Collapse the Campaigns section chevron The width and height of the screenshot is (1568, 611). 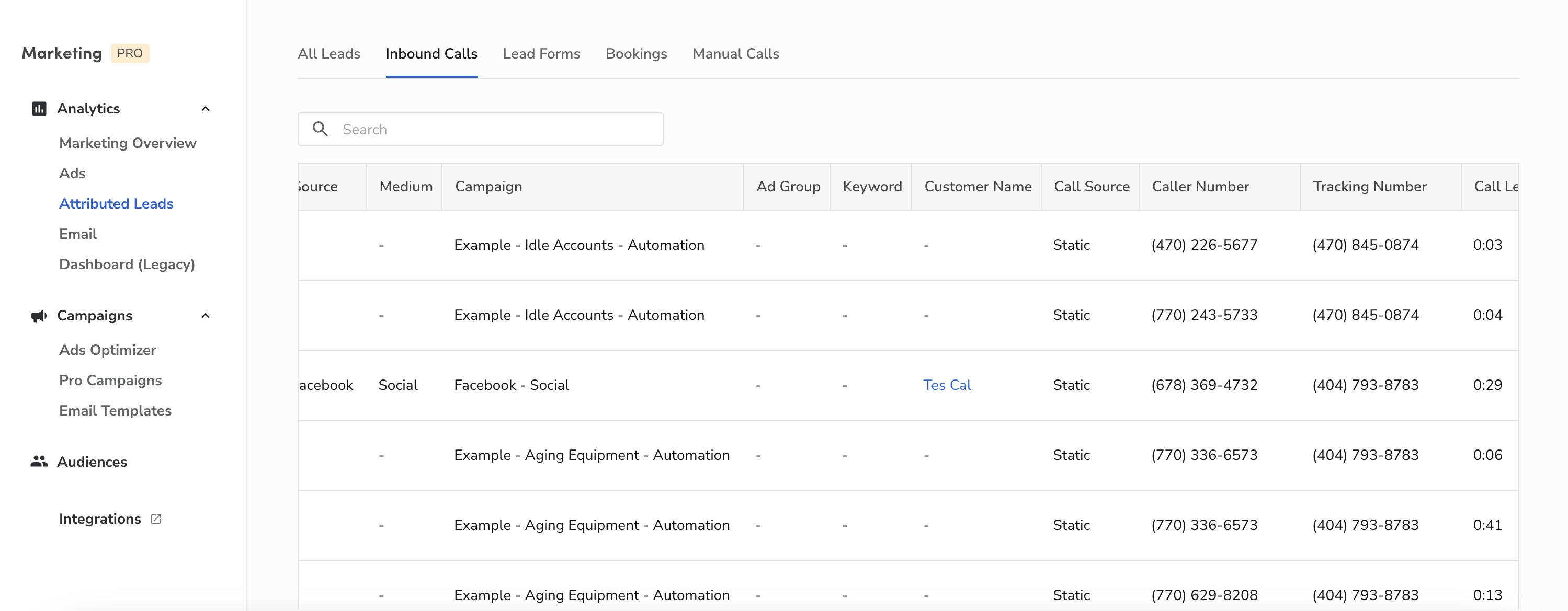(x=205, y=315)
